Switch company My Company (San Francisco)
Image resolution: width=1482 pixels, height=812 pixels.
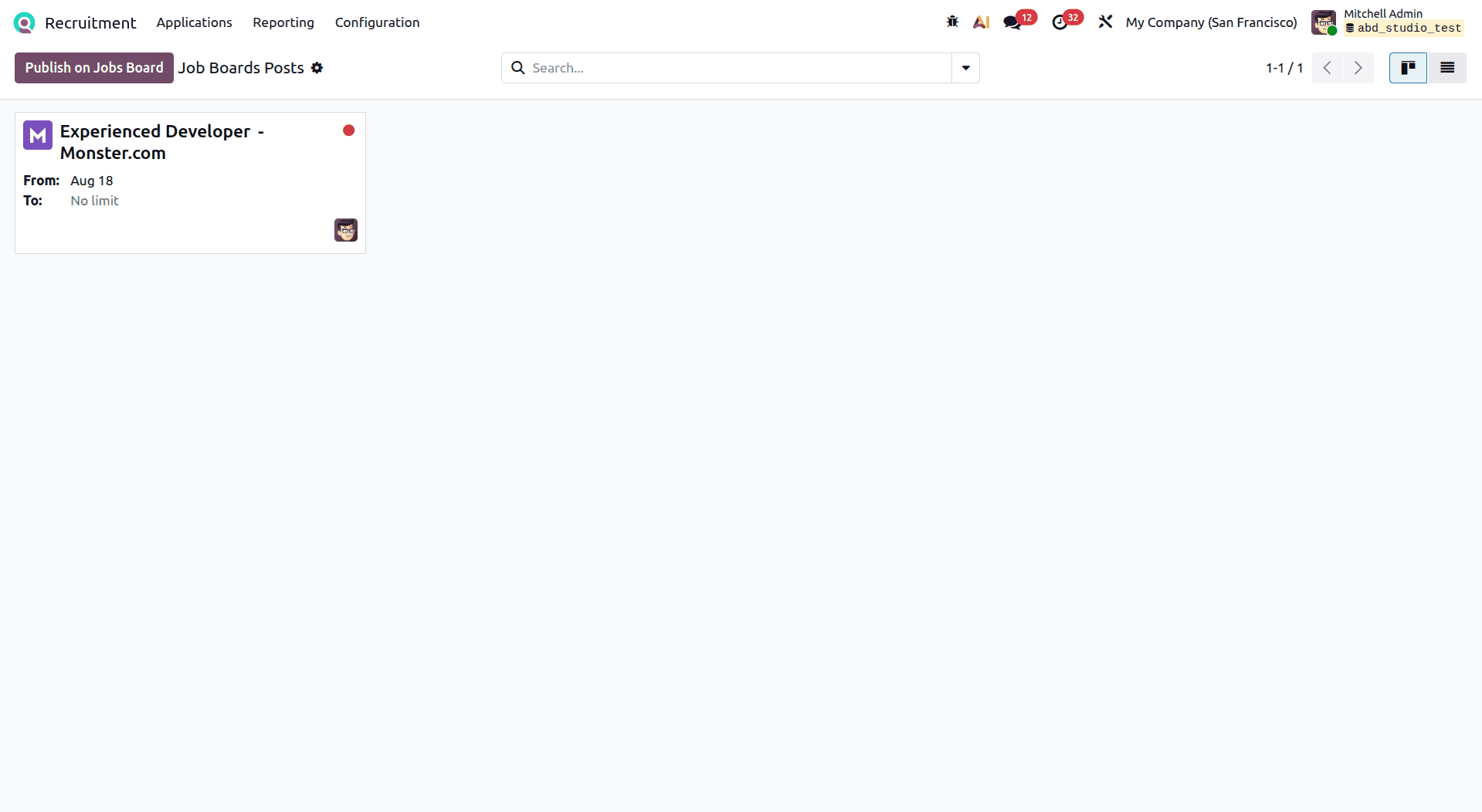[1211, 22]
